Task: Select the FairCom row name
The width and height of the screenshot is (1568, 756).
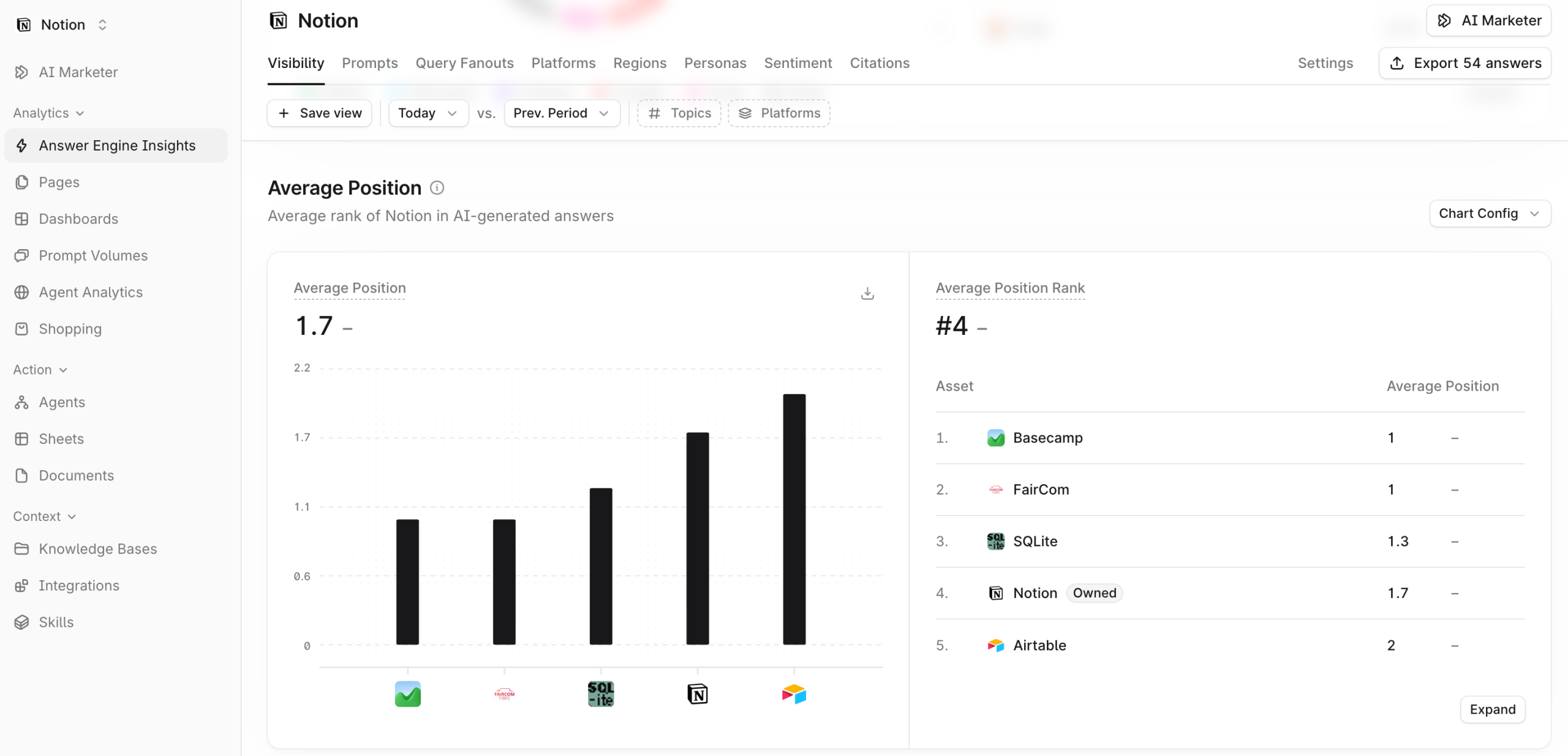Action: tap(1041, 490)
